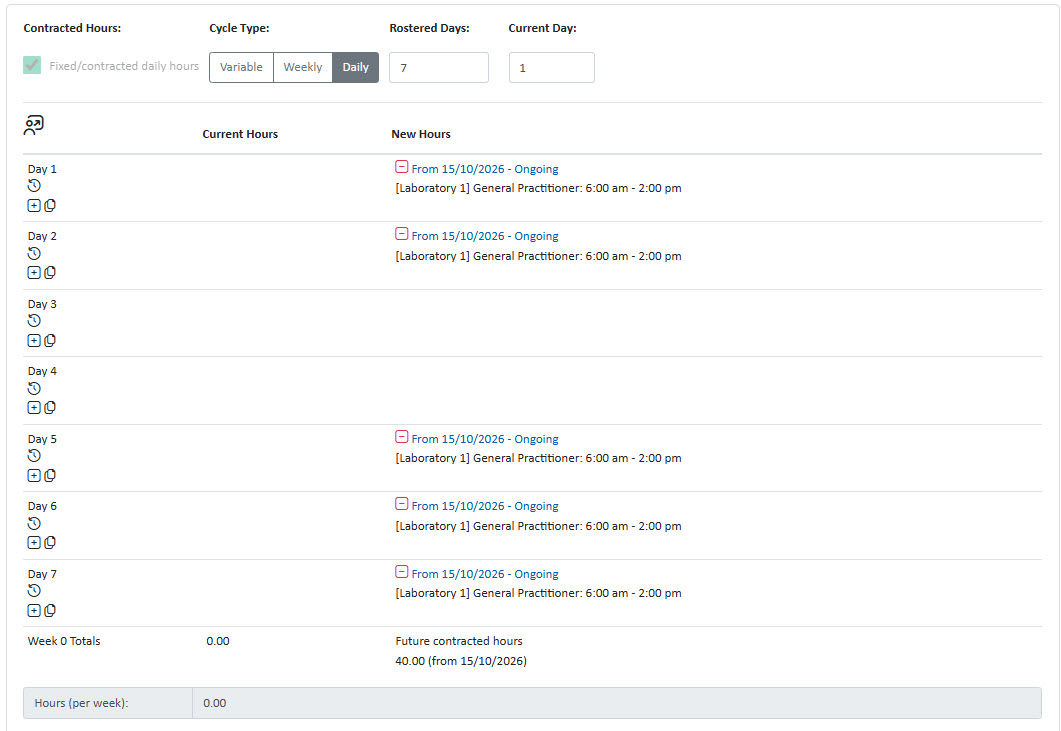The image size is (1061, 731).
Task: Click the copy icon for Day 6
Action: click(x=50, y=543)
